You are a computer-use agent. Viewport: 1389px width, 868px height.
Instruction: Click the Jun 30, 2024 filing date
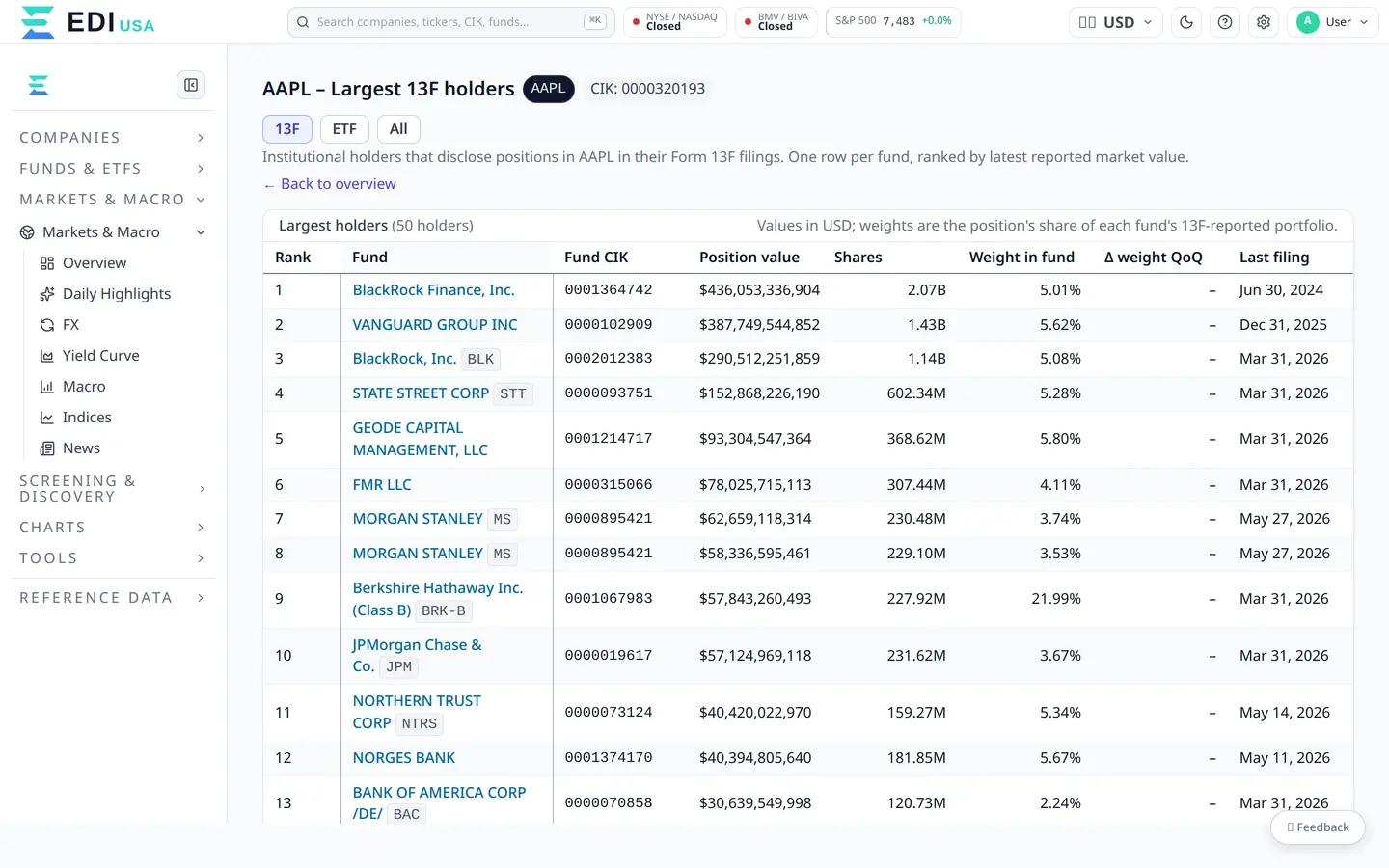(1281, 290)
